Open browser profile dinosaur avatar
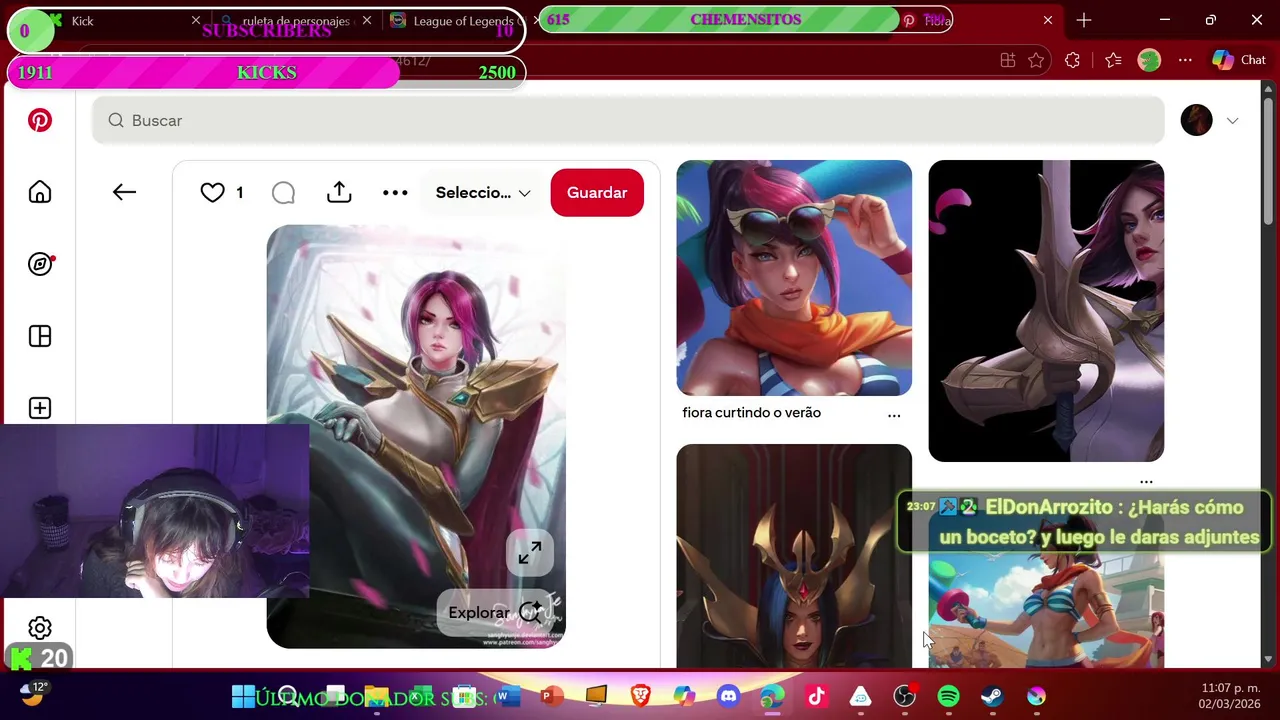 click(x=1149, y=60)
